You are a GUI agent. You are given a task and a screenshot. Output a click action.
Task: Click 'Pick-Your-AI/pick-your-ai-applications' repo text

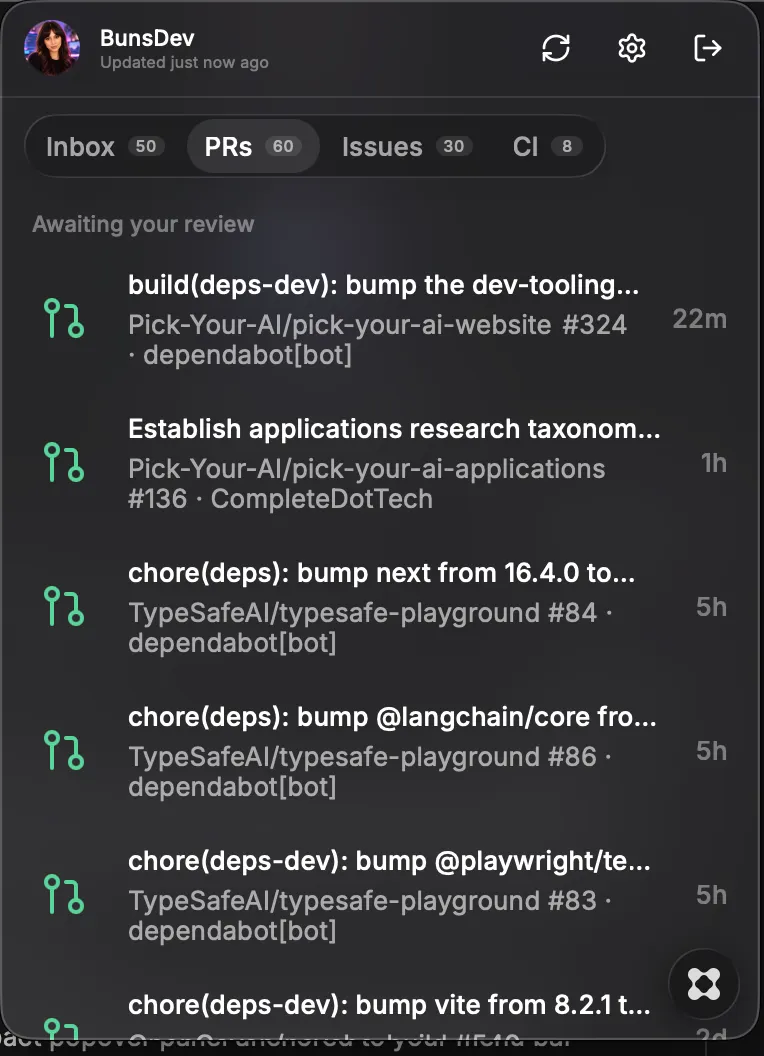[x=367, y=469]
